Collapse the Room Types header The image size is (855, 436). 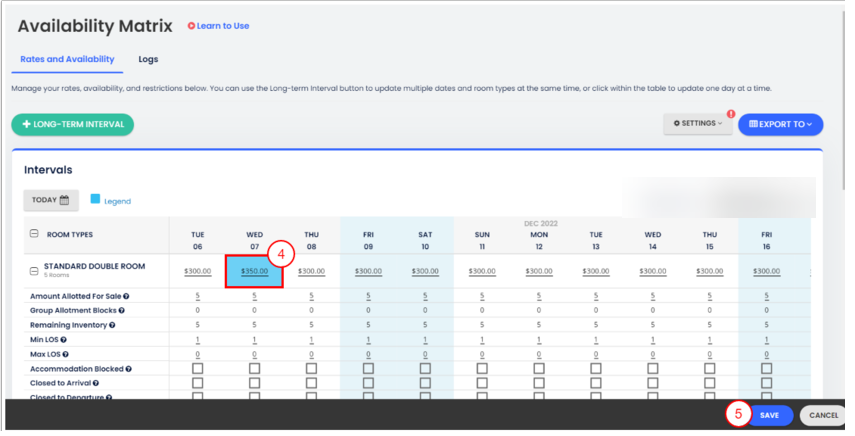pos(34,234)
